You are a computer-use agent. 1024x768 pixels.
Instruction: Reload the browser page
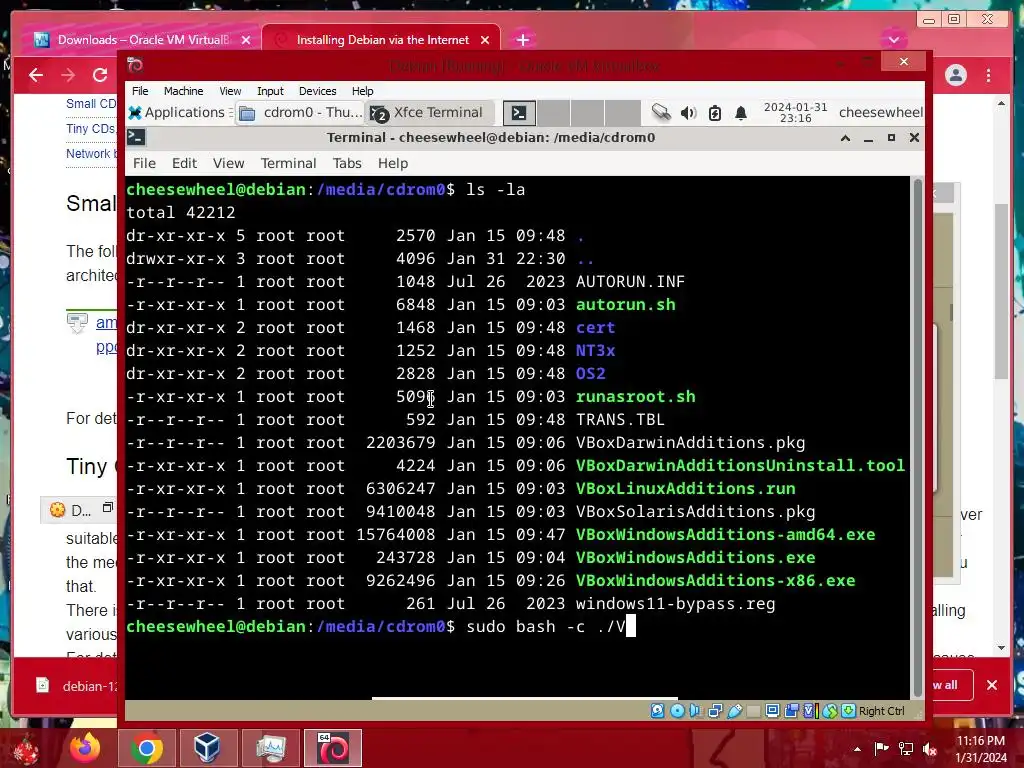(x=100, y=75)
